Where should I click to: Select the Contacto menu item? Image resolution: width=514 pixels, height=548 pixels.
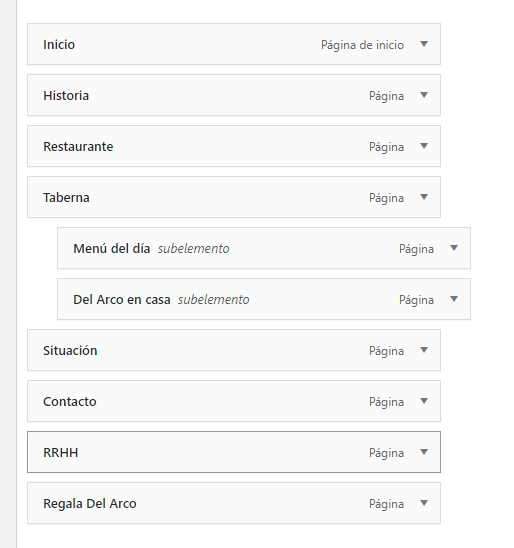coord(234,401)
